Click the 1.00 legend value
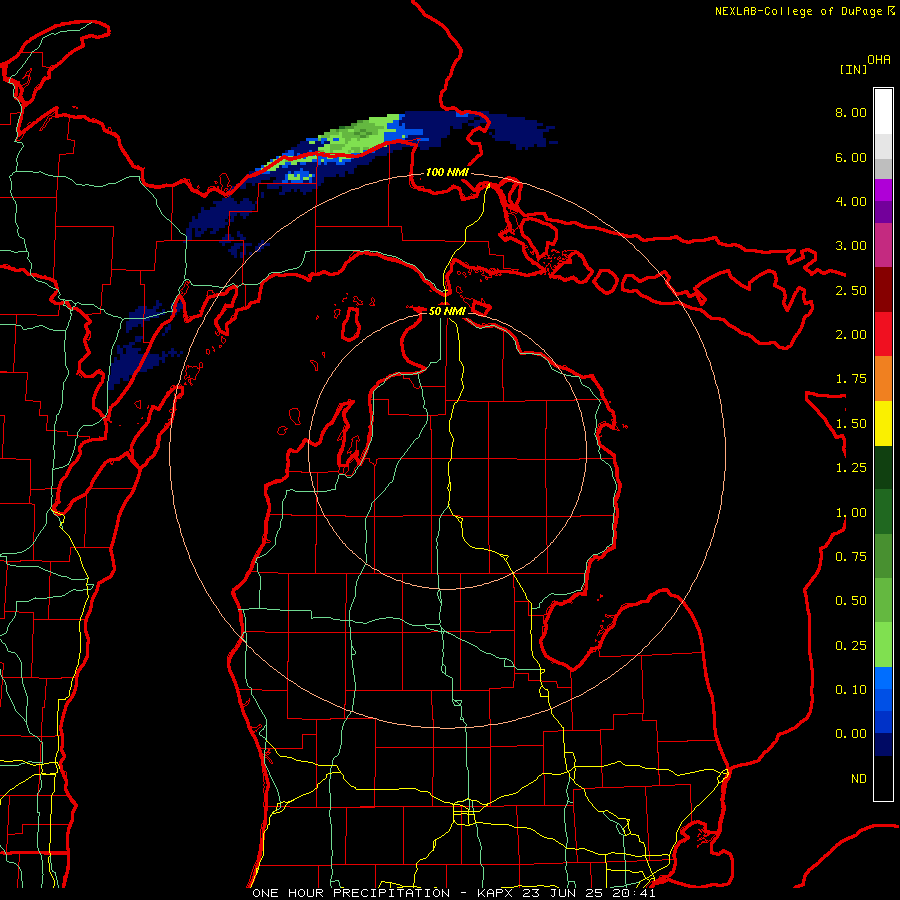This screenshot has height=900, width=900. point(851,513)
